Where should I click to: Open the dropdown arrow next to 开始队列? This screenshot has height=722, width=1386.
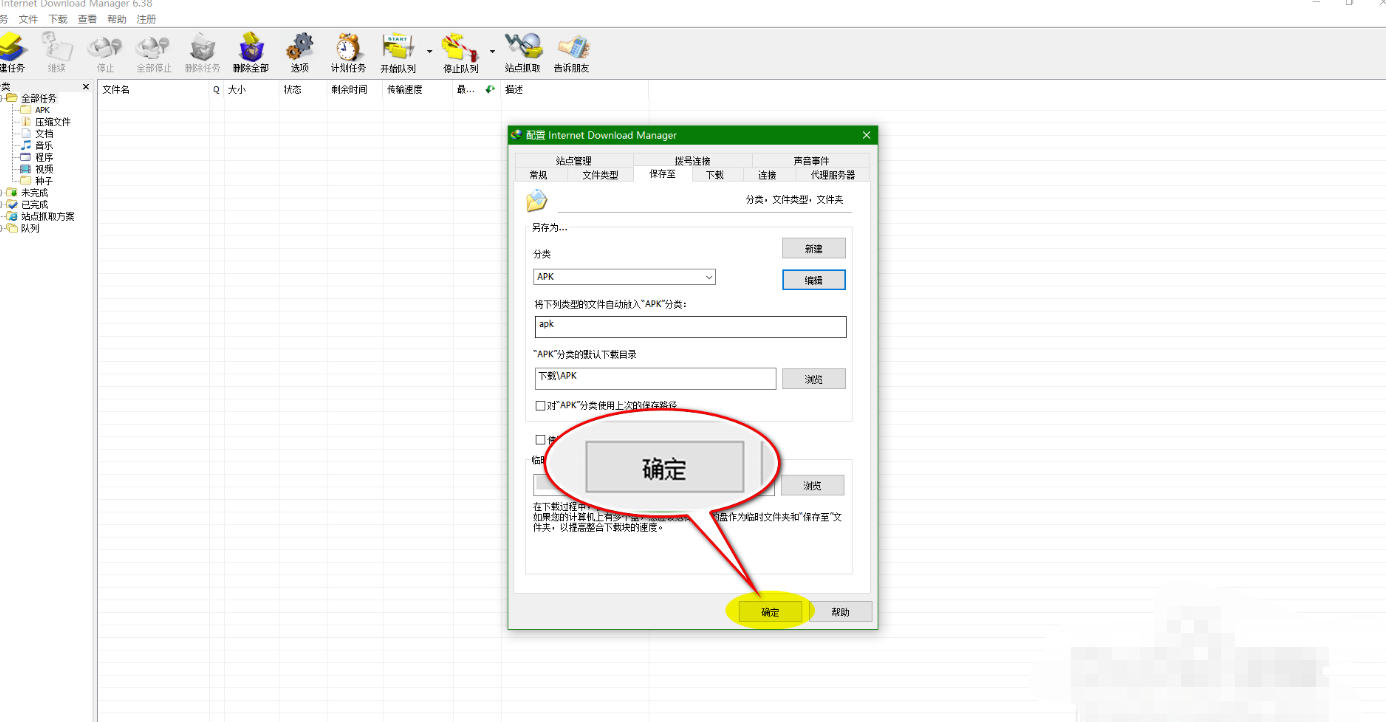point(429,52)
